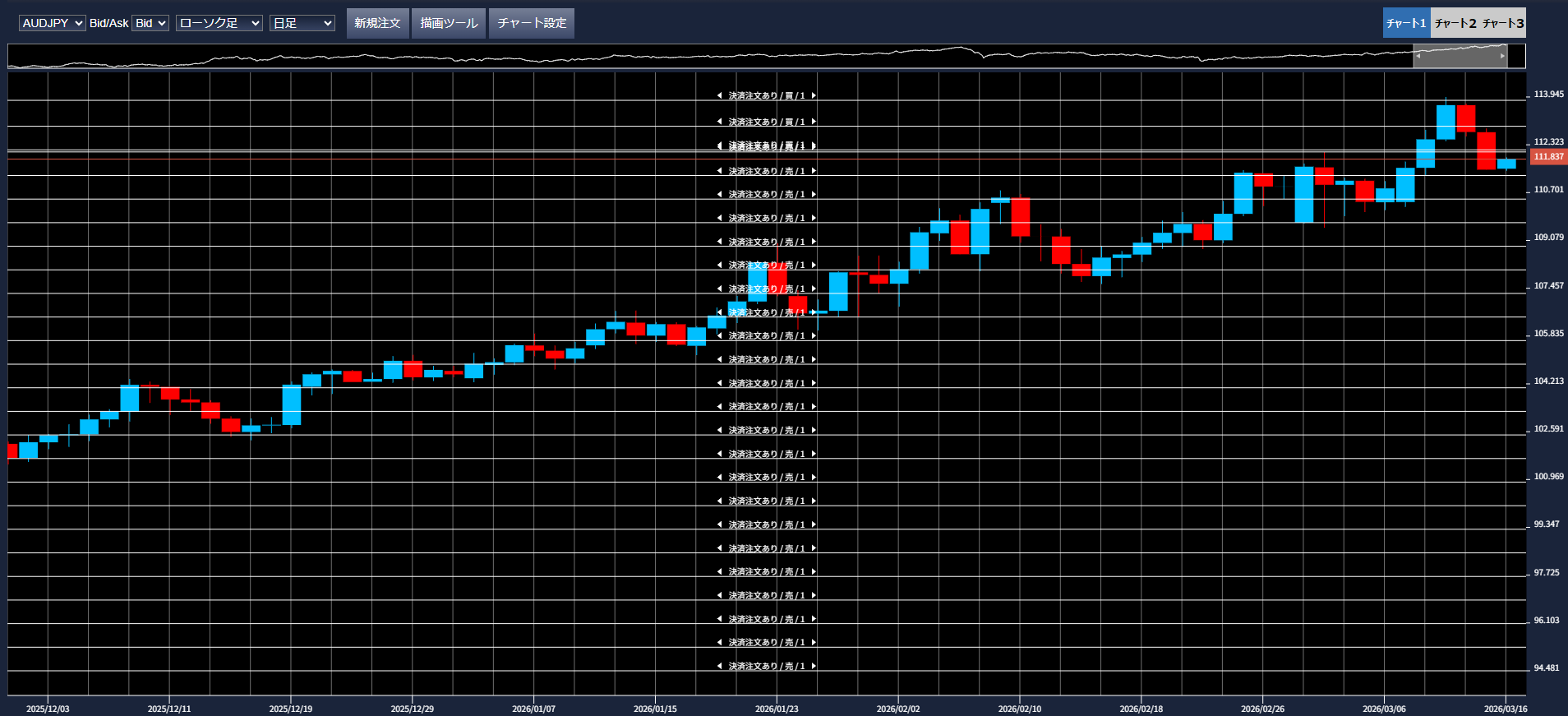Click left arrow of bottommost sell order label
The width and height of the screenshot is (1568, 716).
pyautogui.click(x=719, y=667)
